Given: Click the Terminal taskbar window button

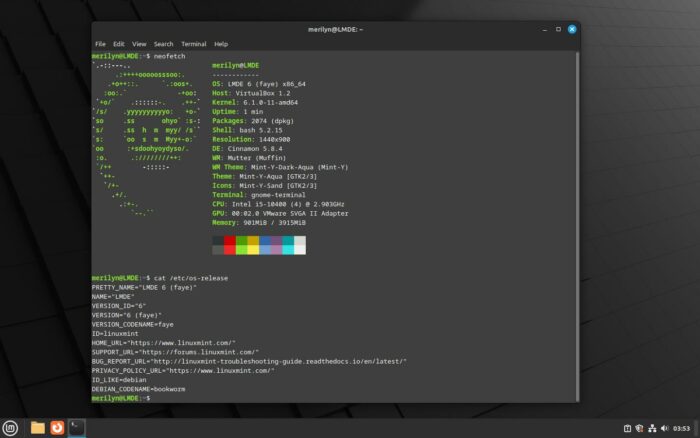Looking at the screenshot, I should (x=77, y=428).
